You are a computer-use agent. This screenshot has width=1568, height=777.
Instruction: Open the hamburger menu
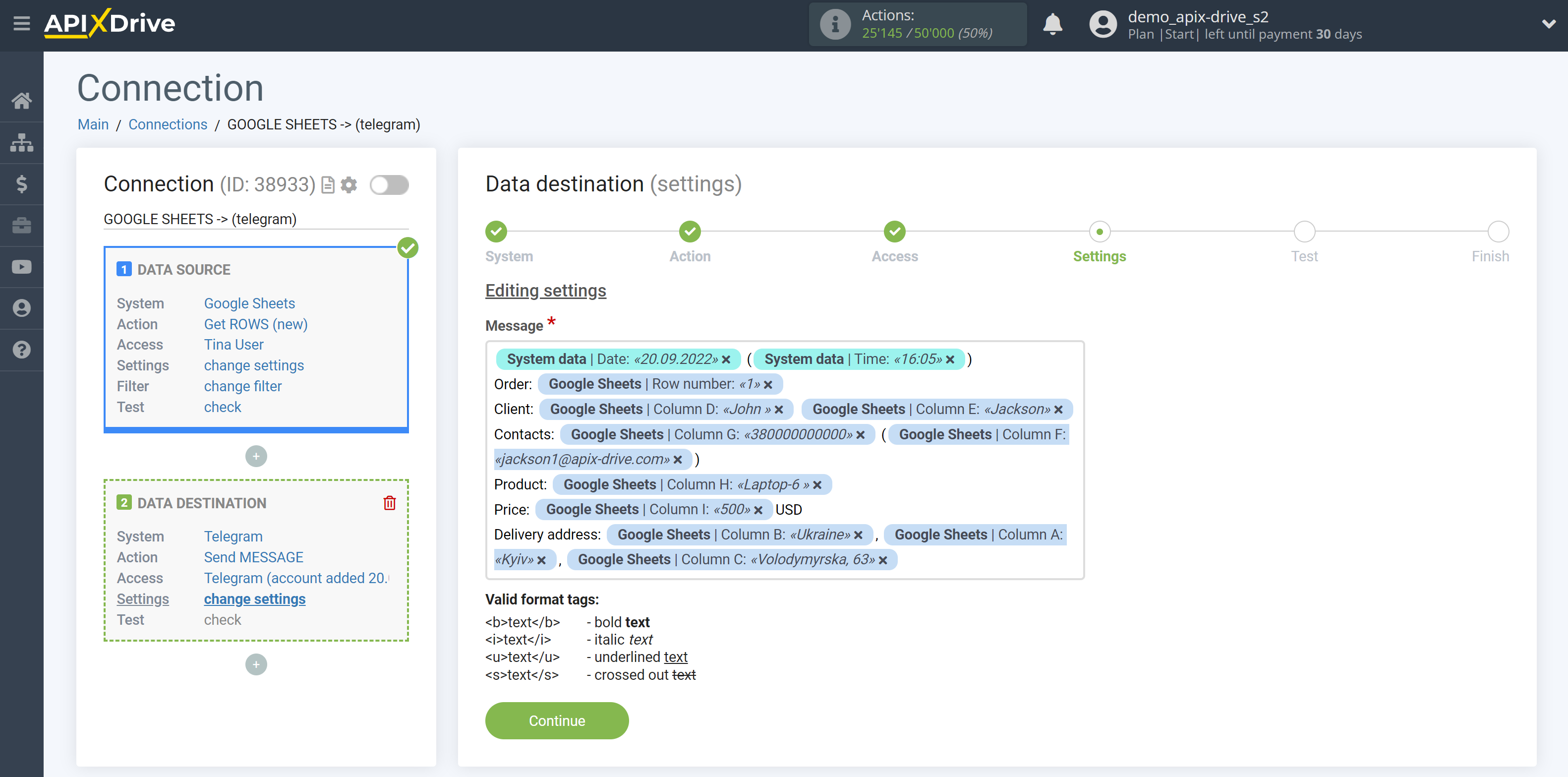(21, 24)
